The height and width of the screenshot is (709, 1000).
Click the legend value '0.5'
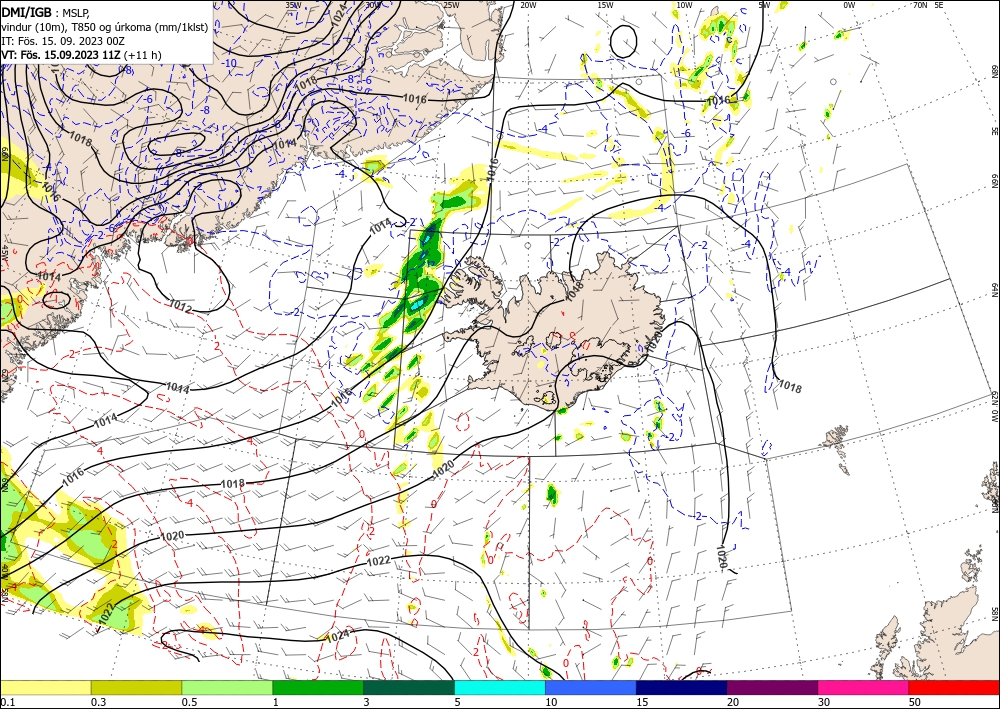point(189,702)
